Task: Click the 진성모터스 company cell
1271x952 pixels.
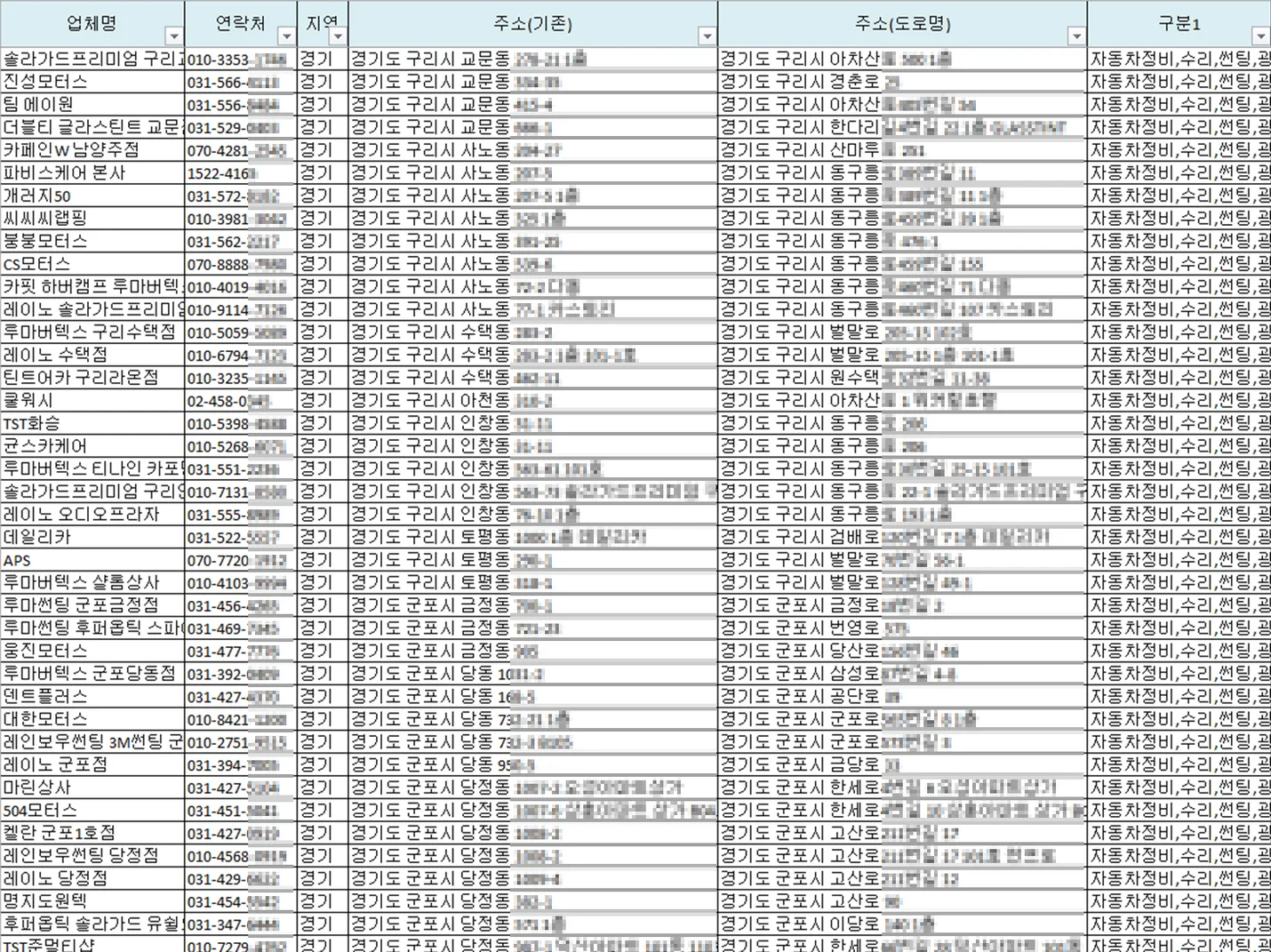Action: pyautogui.click(x=92, y=82)
